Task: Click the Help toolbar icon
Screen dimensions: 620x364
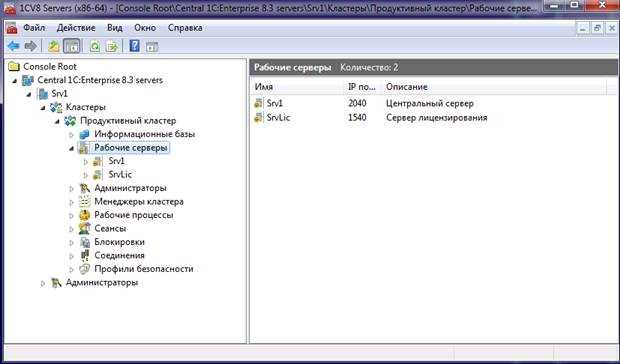Action: coord(134,46)
